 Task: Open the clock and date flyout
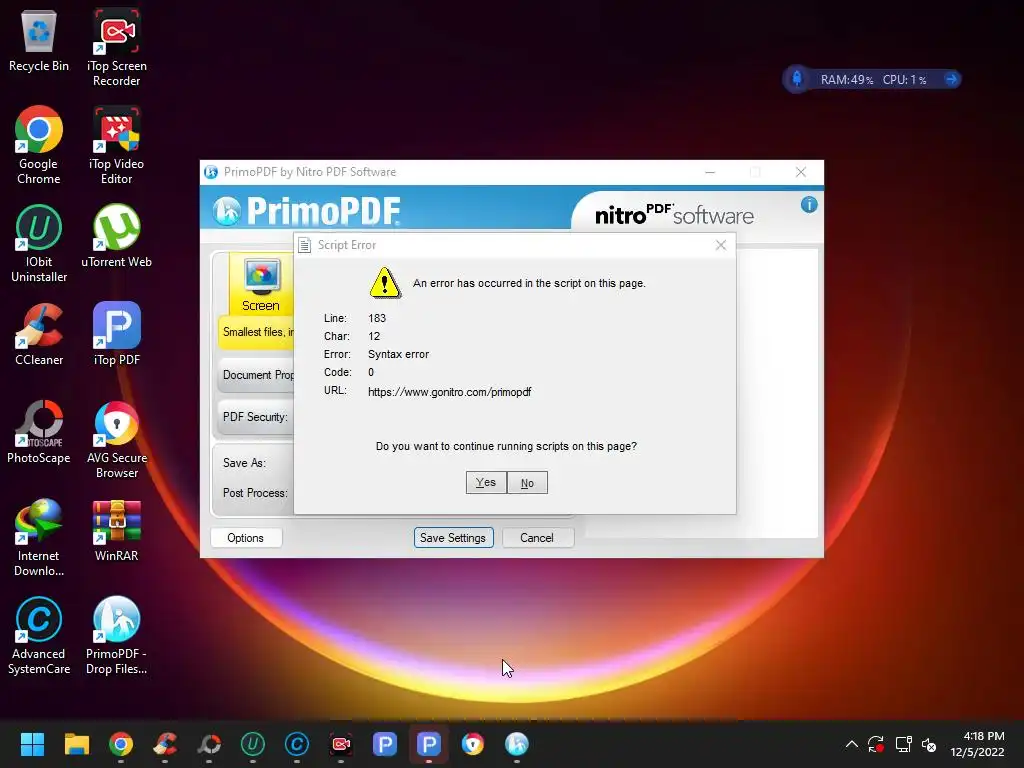click(977, 744)
